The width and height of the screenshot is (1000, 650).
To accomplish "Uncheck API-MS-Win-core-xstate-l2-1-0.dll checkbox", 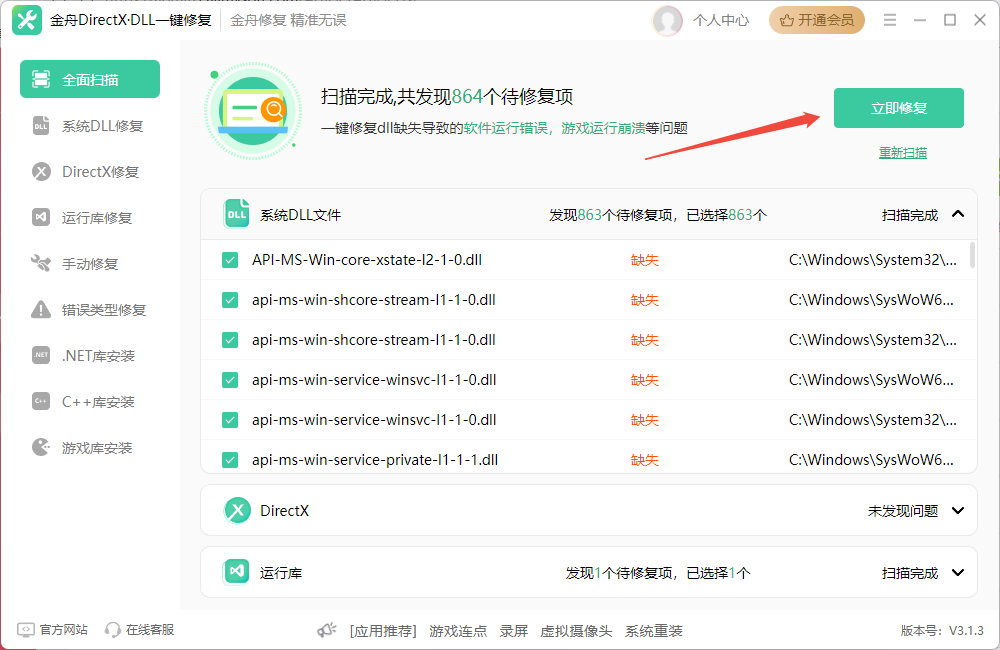I will pyautogui.click(x=230, y=260).
